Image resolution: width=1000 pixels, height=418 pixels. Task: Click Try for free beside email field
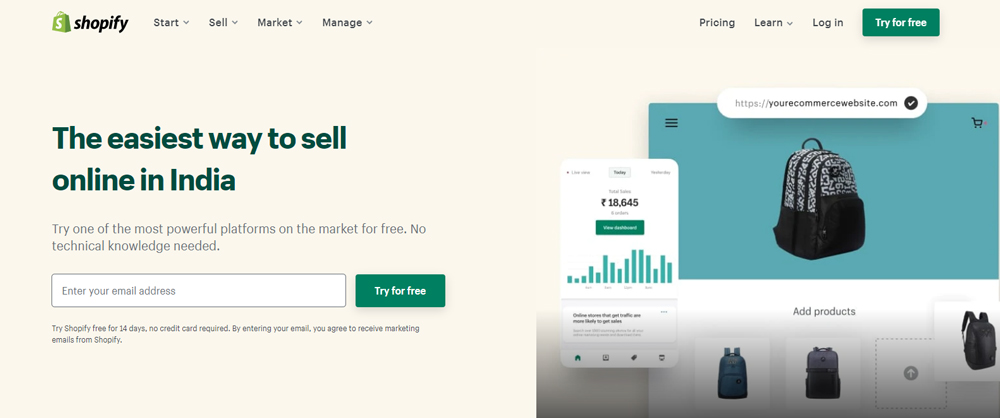tap(400, 291)
